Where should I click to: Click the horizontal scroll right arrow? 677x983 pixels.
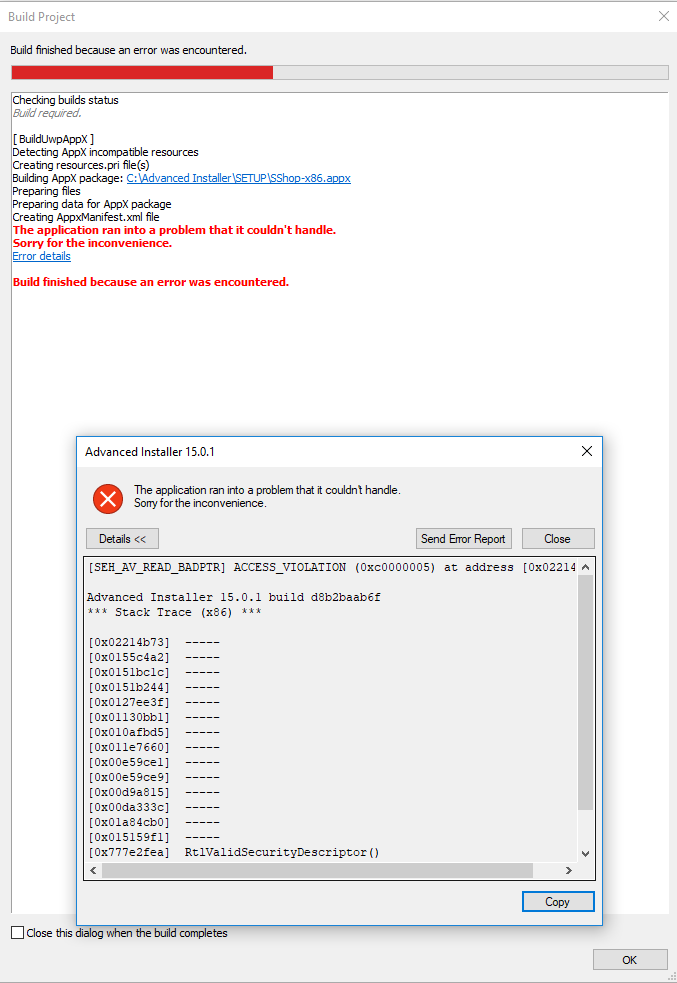point(569,870)
